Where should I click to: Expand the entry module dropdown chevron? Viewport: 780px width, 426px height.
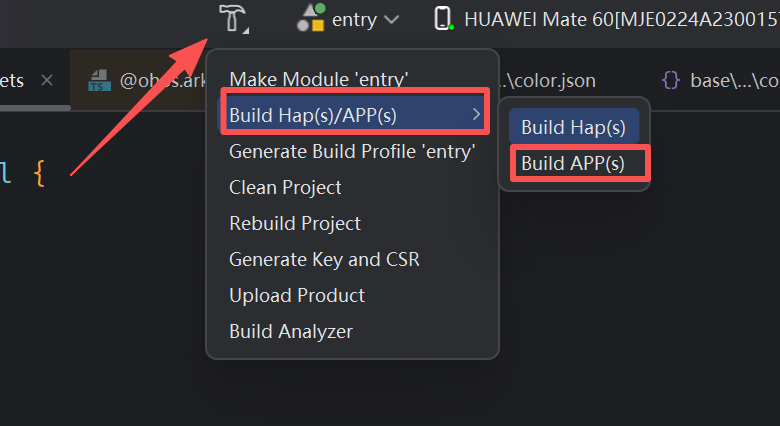[391, 19]
